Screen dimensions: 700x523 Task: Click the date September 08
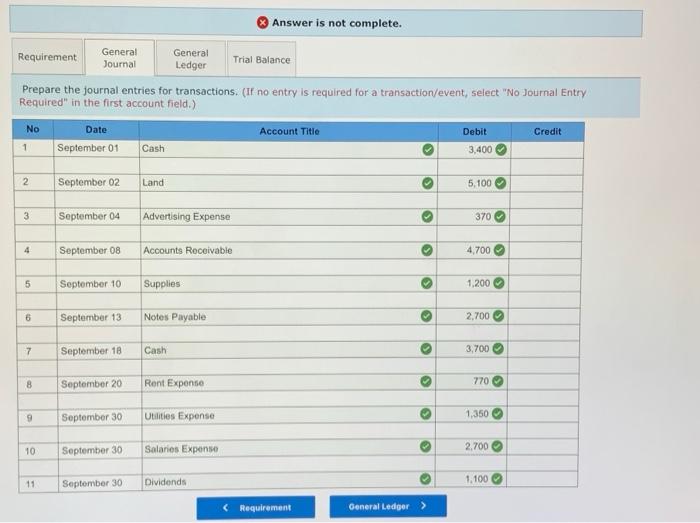90,250
